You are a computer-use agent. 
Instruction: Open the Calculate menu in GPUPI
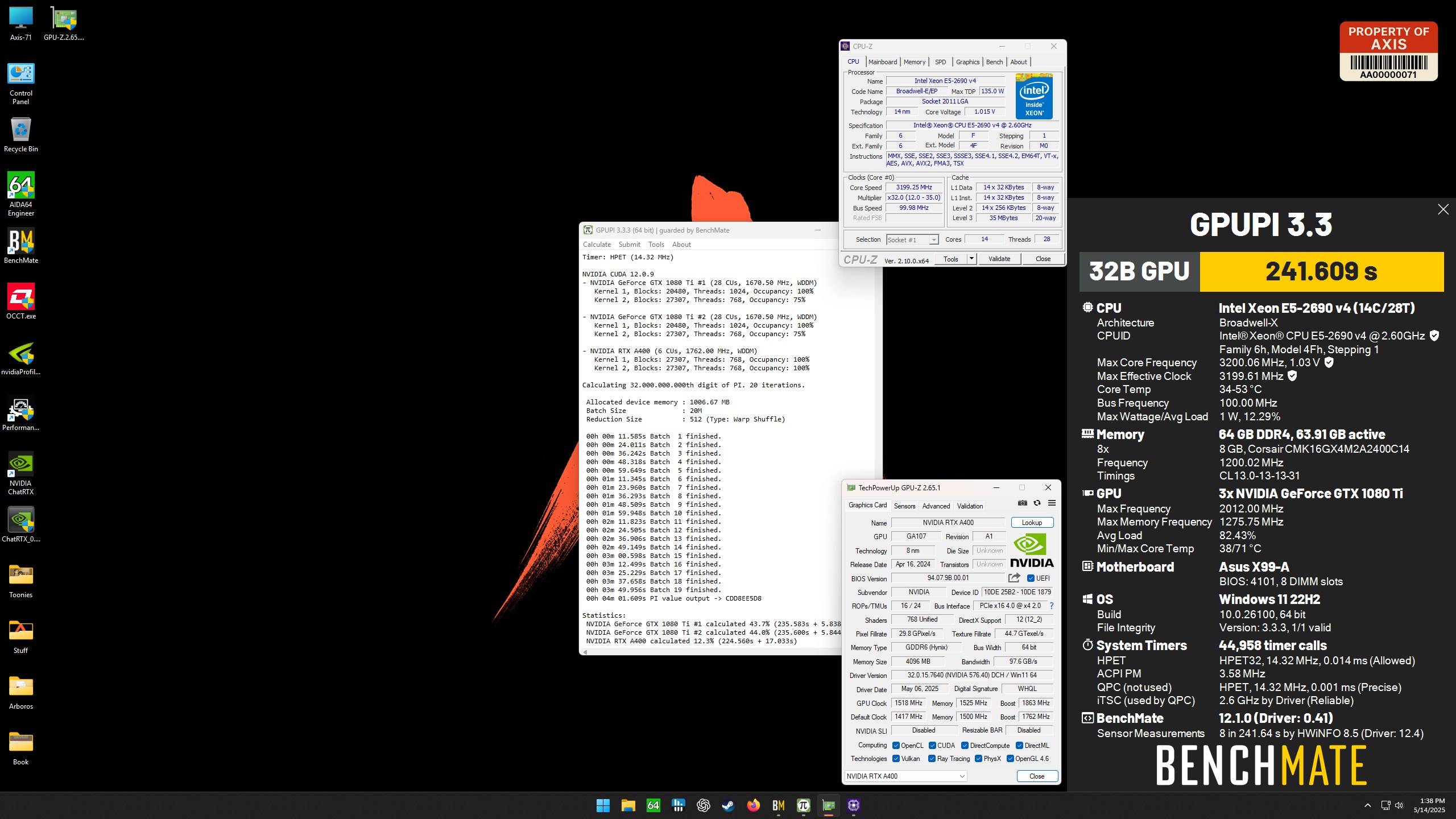click(x=597, y=245)
